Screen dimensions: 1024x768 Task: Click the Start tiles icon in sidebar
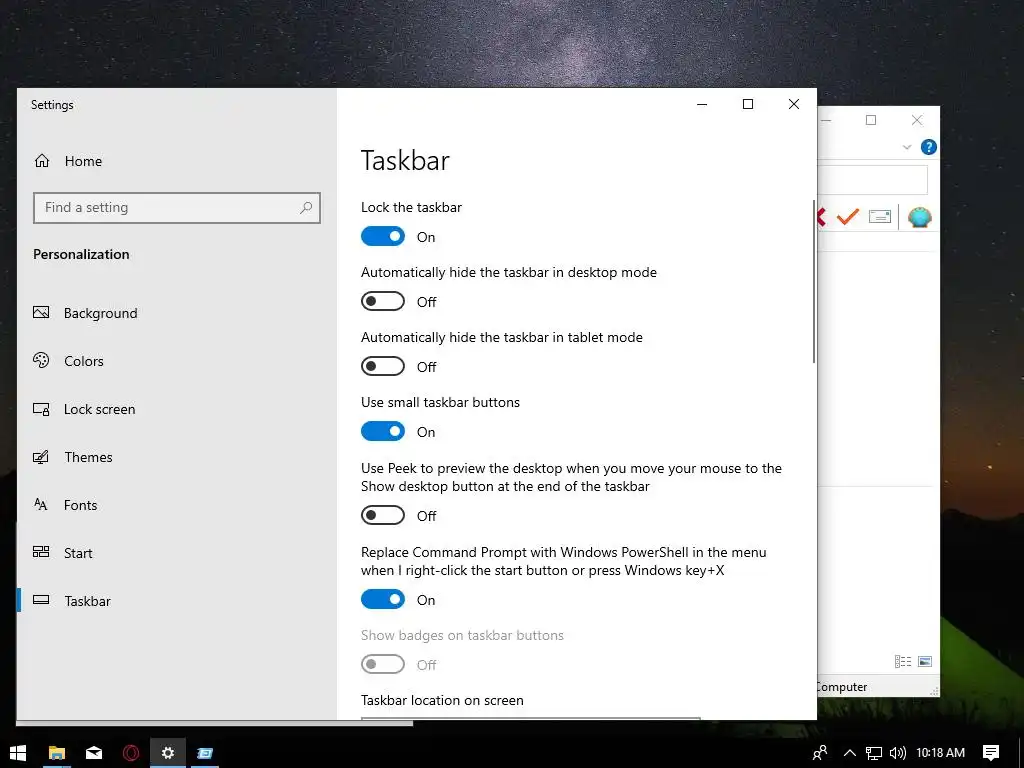pyautogui.click(x=41, y=552)
